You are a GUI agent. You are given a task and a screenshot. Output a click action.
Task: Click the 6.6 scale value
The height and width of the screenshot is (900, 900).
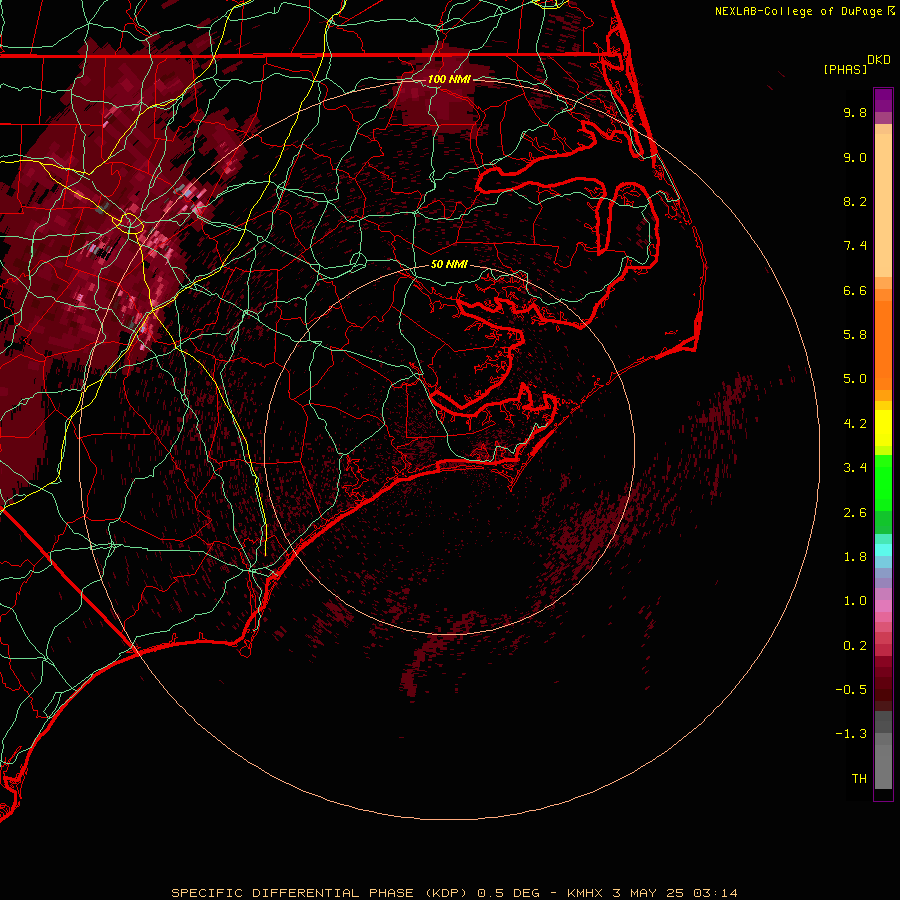(855, 291)
